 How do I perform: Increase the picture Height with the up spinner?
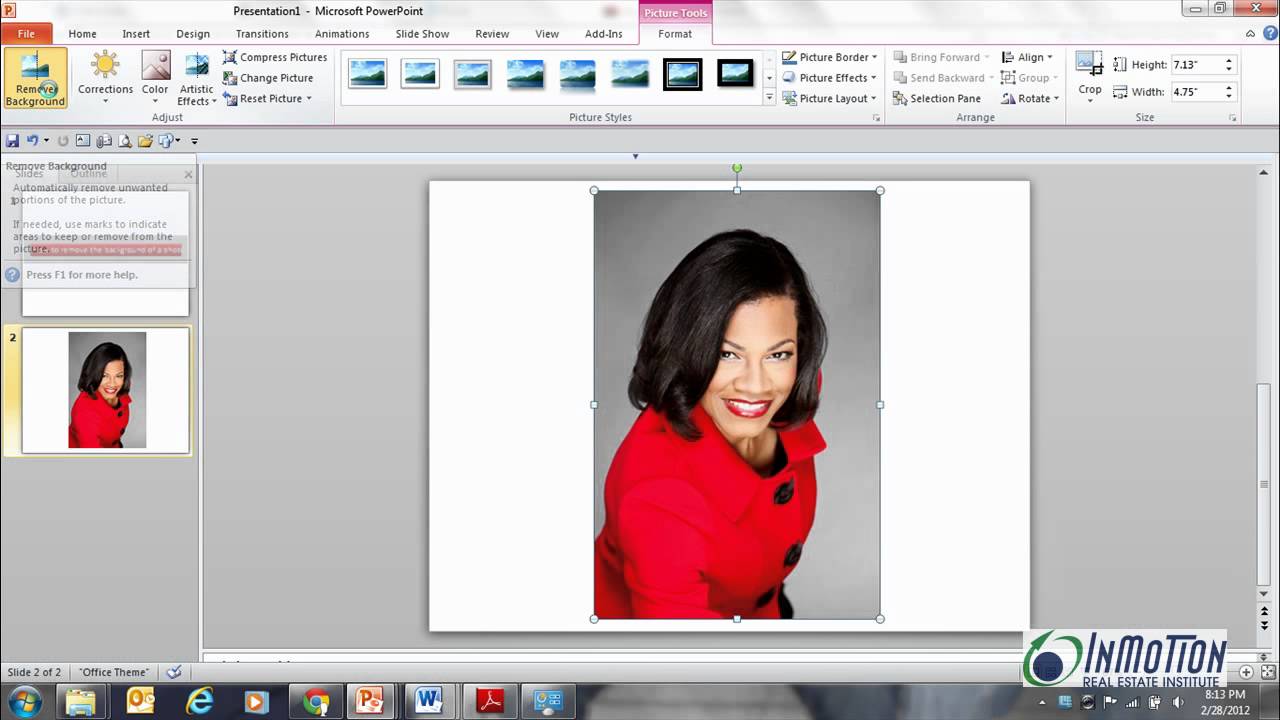(x=1229, y=60)
